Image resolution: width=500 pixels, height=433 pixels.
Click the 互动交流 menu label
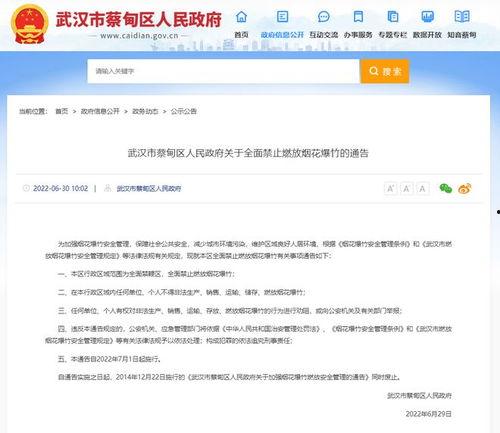[x=323, y=35]
